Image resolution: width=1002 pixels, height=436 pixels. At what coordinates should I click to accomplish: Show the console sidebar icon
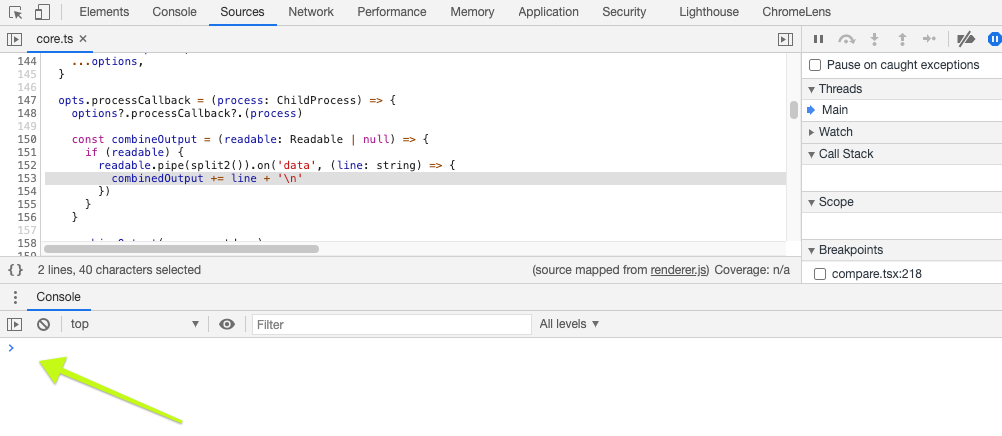coord(14,324)
